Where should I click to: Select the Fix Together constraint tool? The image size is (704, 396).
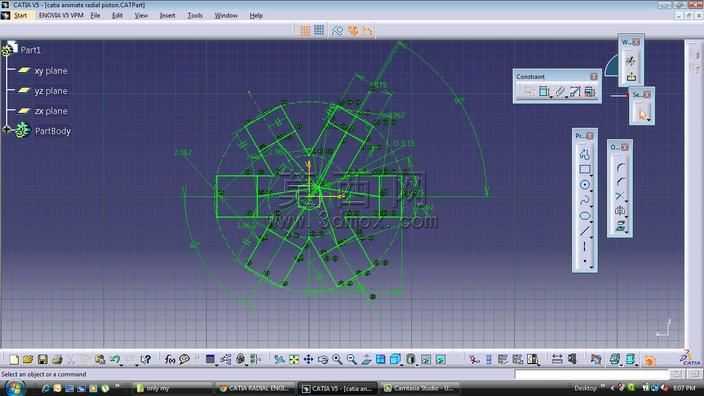tap(559, 92)
